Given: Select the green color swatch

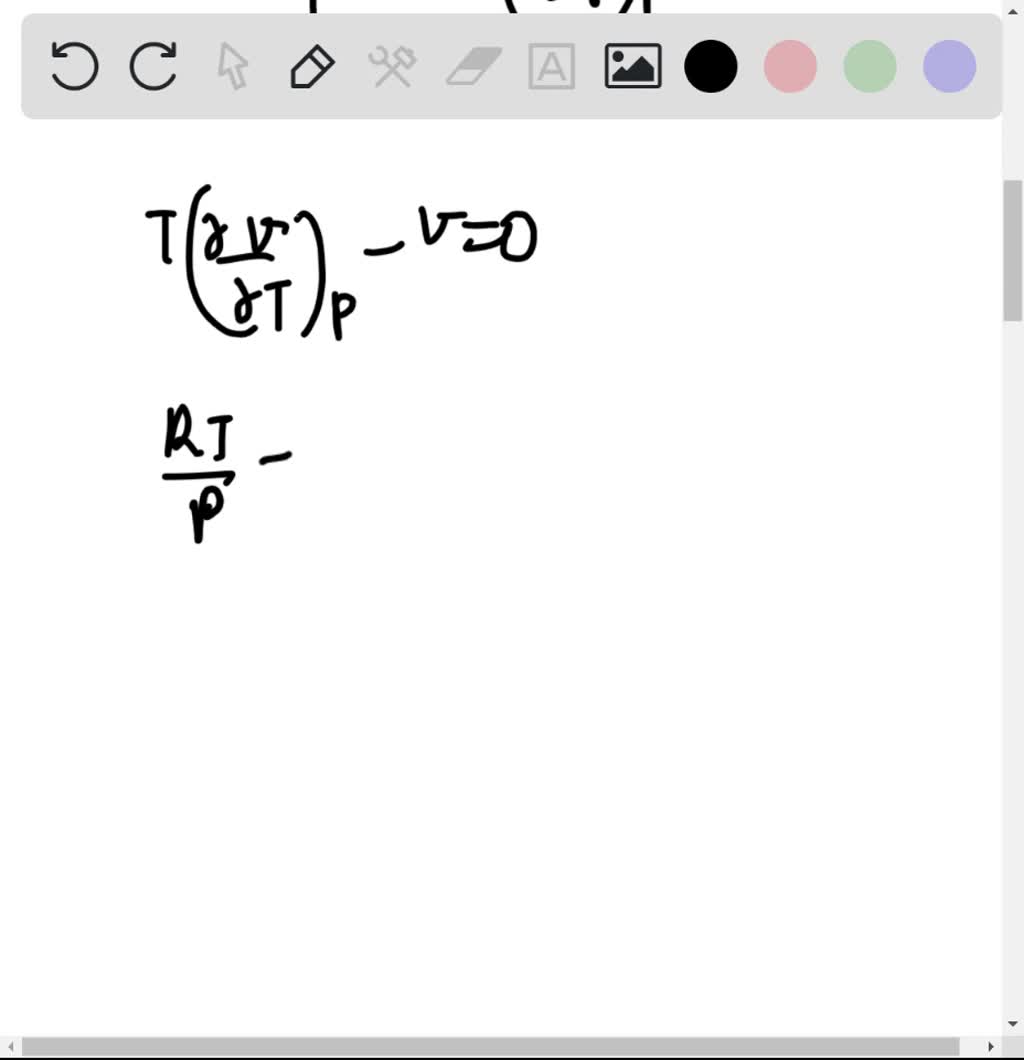Looking at the screenshot, I should point(868,66).
